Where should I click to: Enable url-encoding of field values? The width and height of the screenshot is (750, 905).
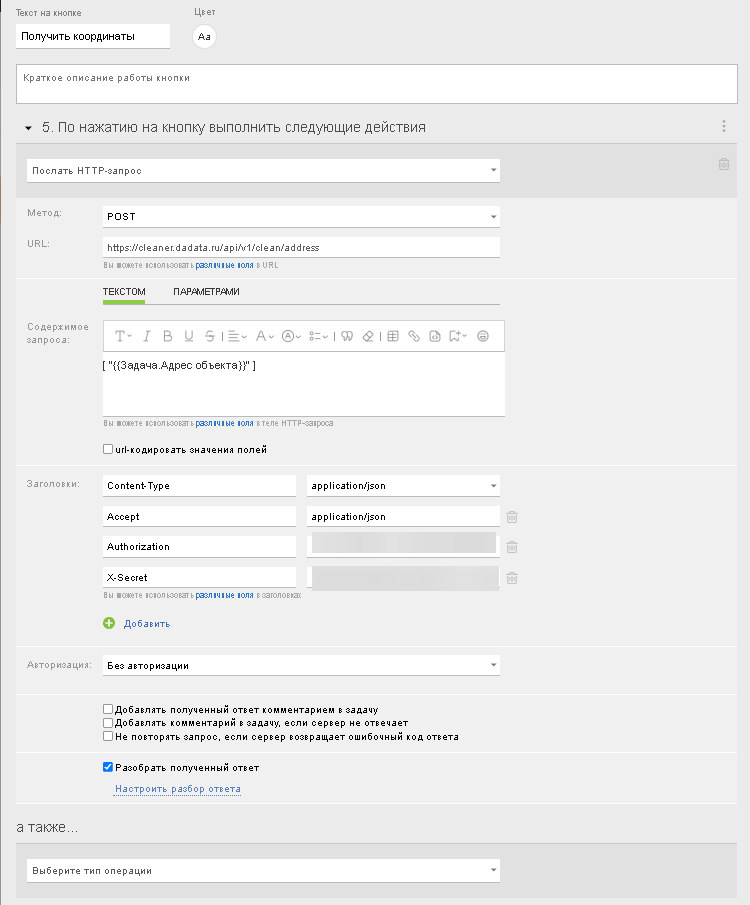[108, 450]
